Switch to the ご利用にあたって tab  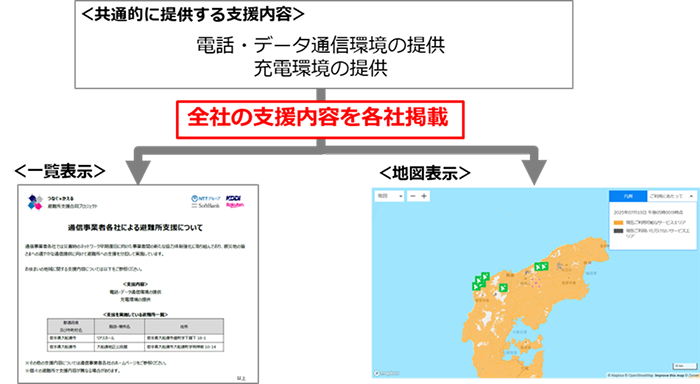pos(666,196)
